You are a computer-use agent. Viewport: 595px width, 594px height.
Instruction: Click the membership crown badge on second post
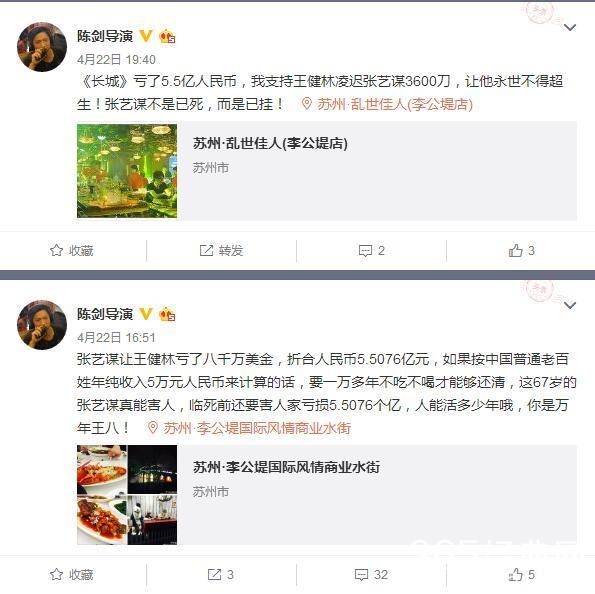coord(167,314)
